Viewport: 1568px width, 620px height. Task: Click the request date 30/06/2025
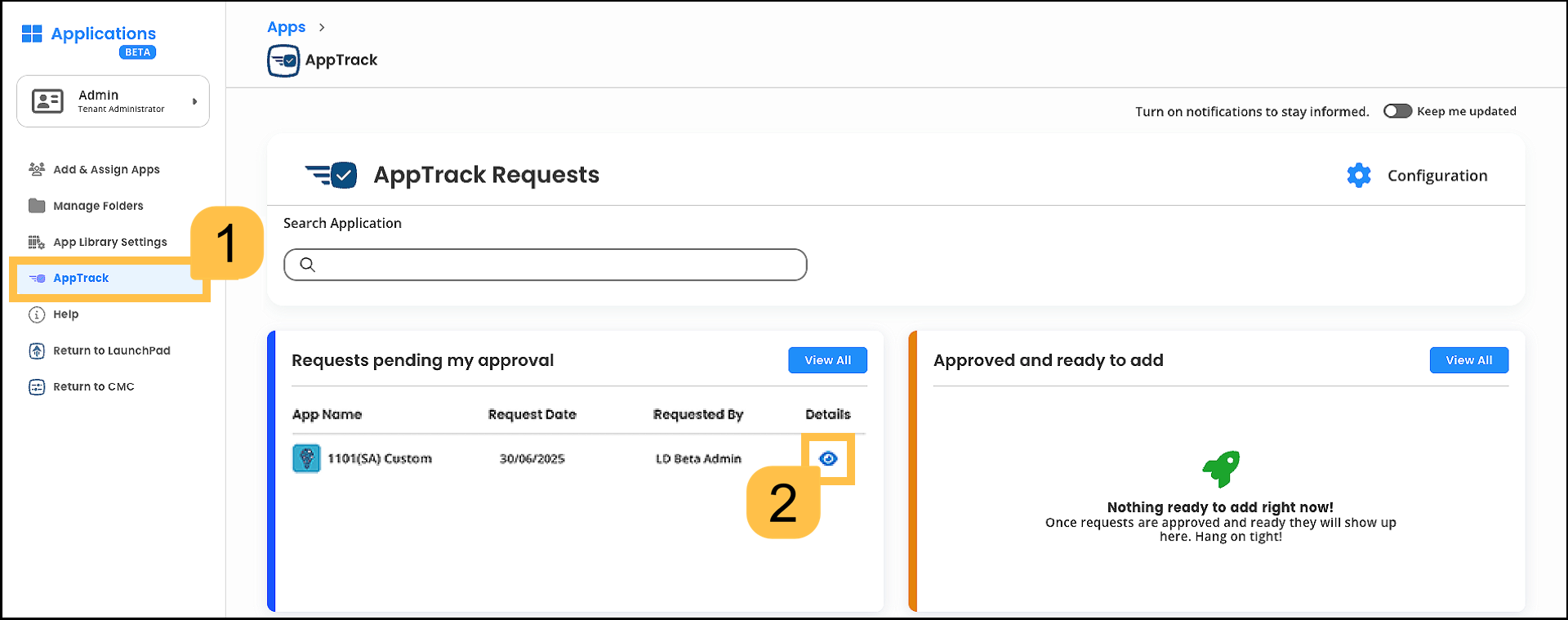pyautogui.click(x=532, y=459)
